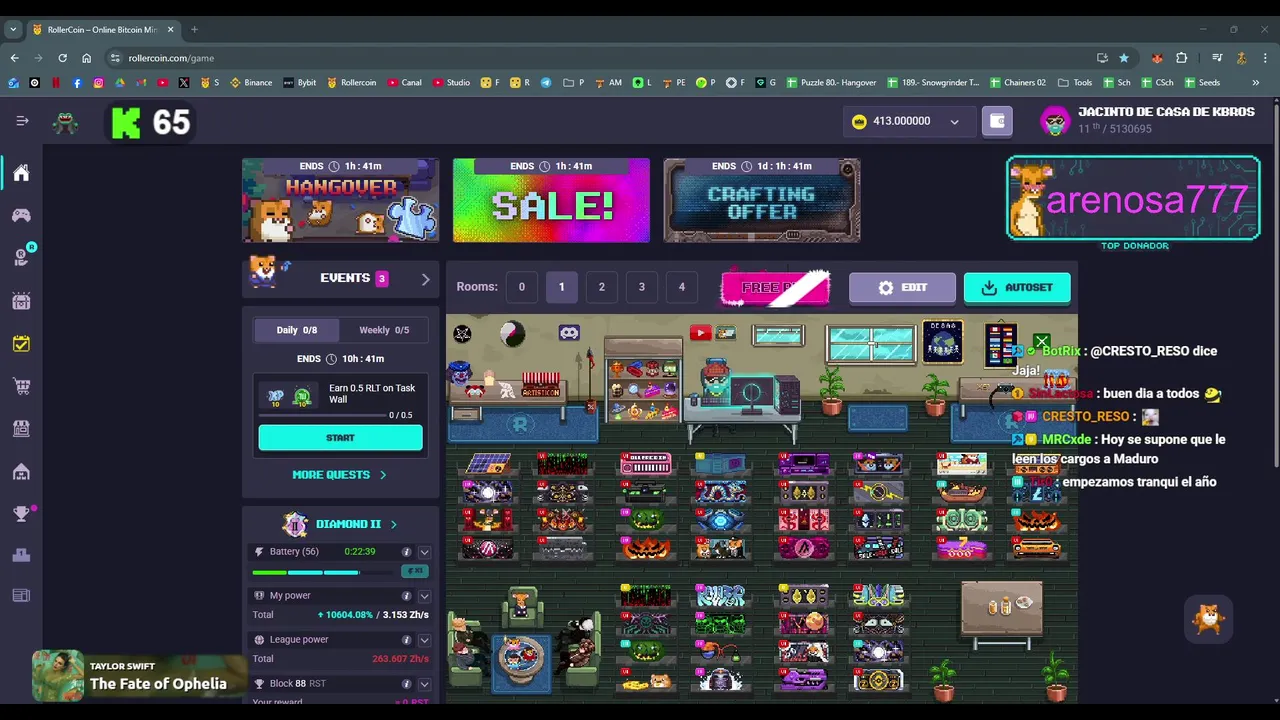Open the Games controller icon in sidebar
The width and height of the screenshot is (1280, 720).
(x=21, y=215)
